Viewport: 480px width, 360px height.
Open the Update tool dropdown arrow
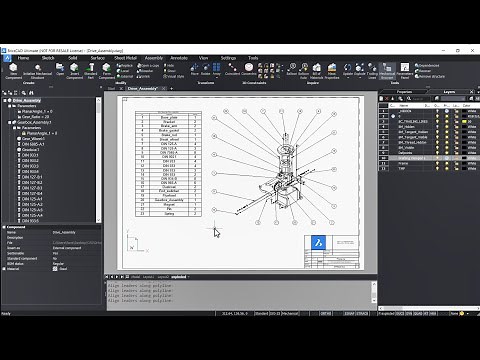pyautogui.click(x=348, y=78)
